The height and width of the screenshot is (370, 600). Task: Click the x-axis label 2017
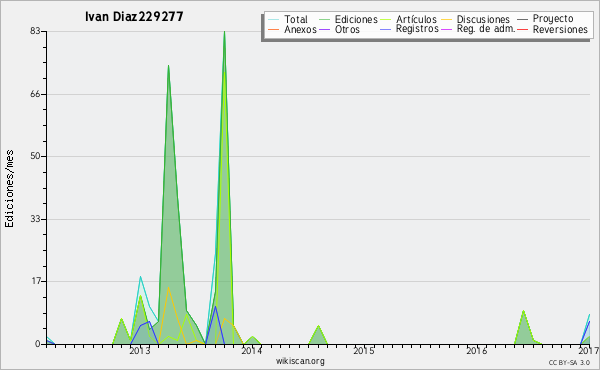coord(589,351)
